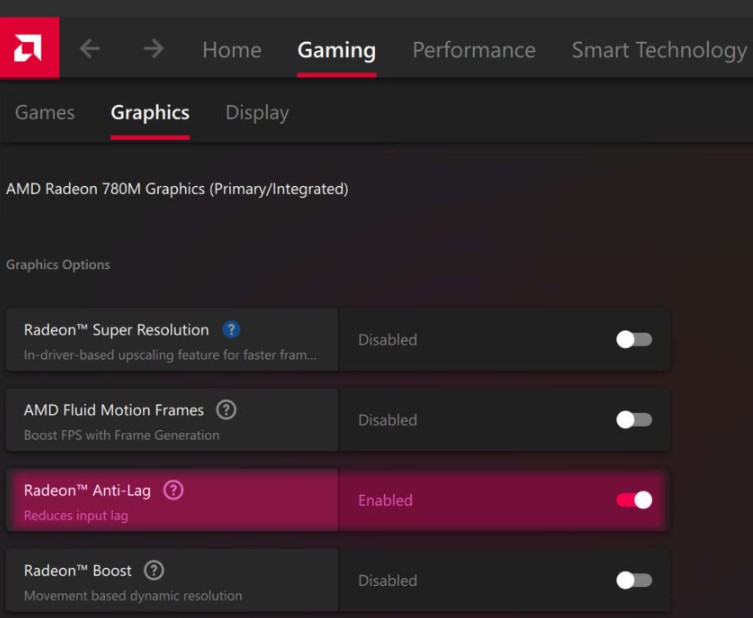753x618 pixels.
Task: Click the AMD Radeon 780M Graphics label
Action: click(177, 189)
